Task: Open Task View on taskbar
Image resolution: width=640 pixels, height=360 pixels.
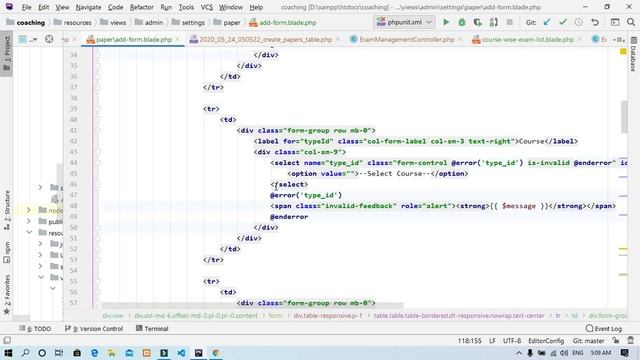Action: (59, 353)
